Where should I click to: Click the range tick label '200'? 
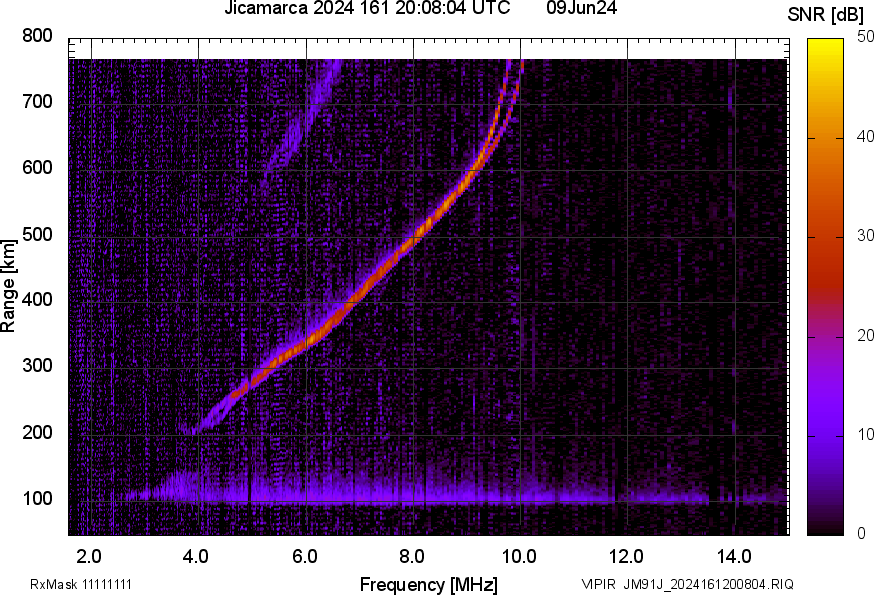tap(37, 432)
